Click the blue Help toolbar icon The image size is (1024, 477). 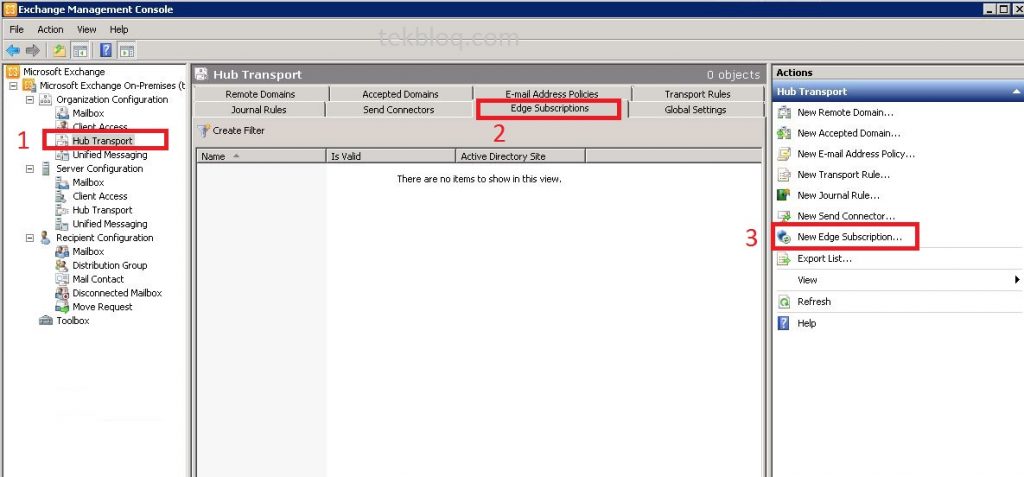pos(106,50)
